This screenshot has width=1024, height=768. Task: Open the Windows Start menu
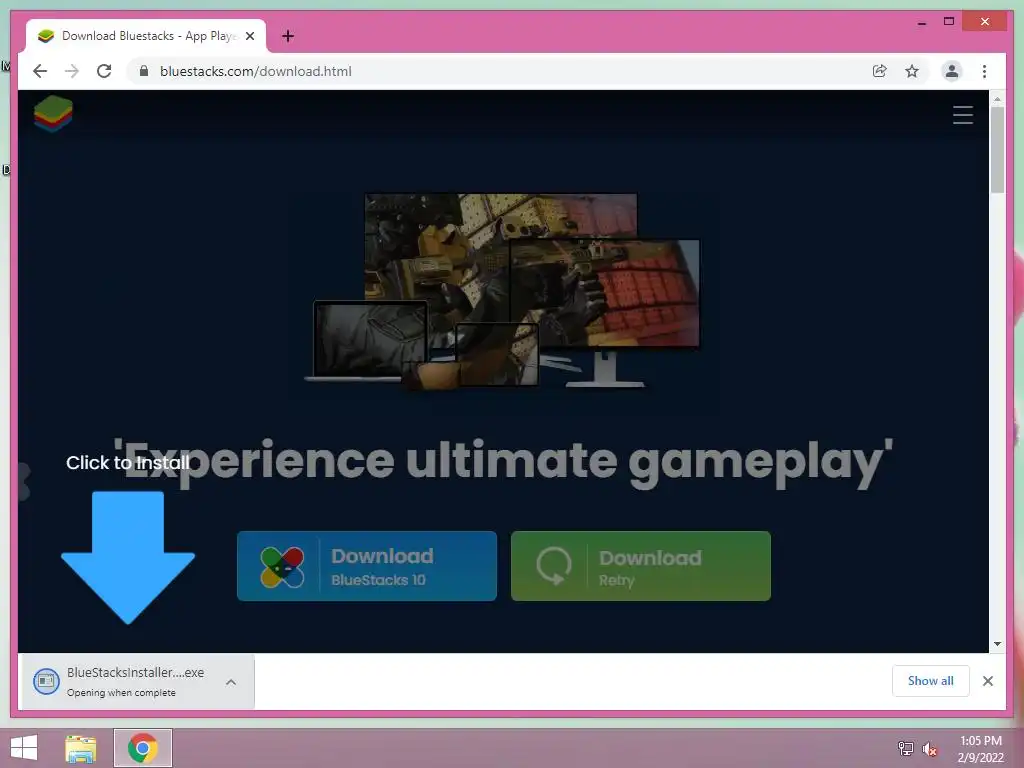click(x=24, y=748)
